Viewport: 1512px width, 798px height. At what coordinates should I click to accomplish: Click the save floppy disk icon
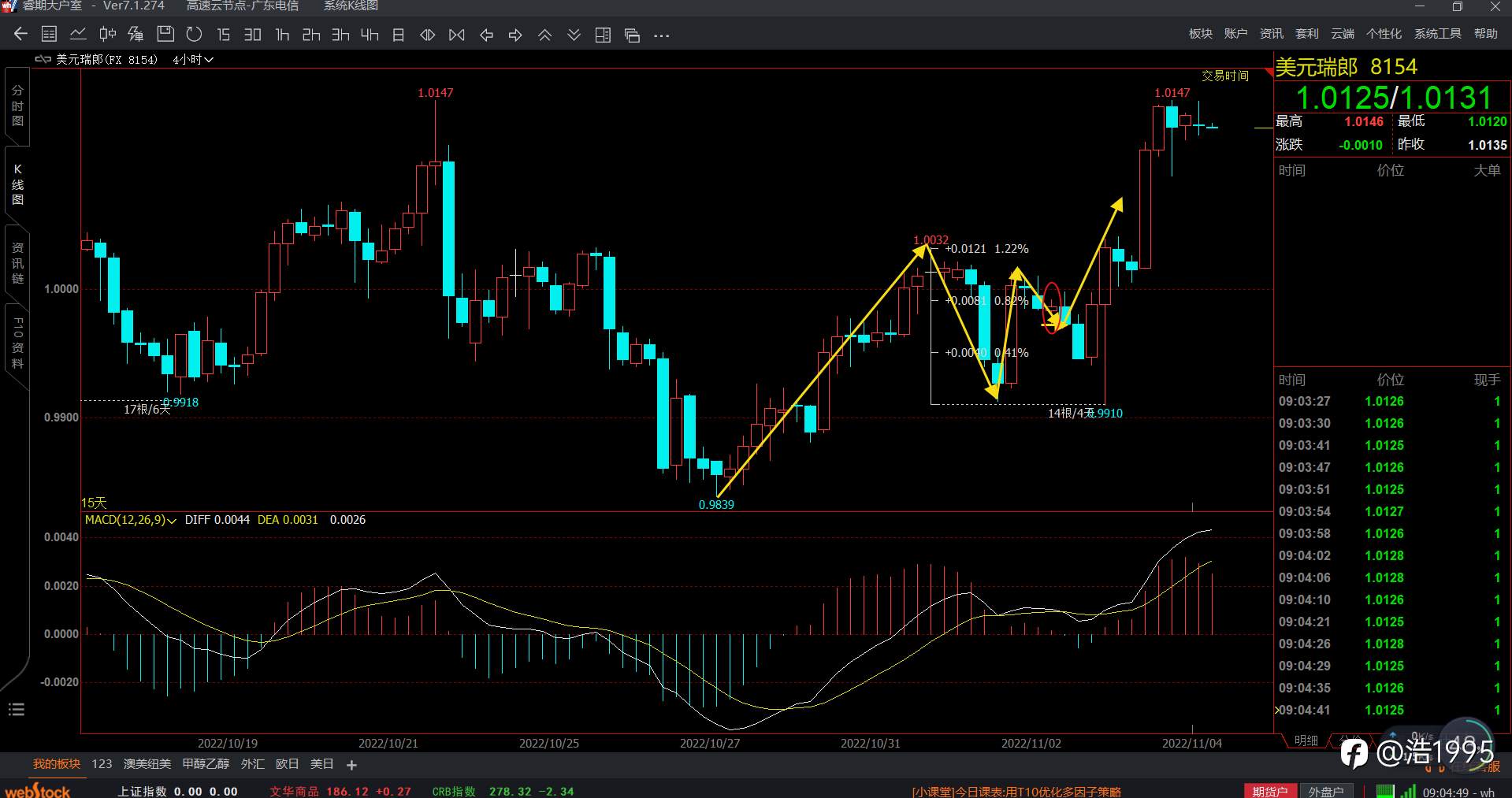tap(165, 34)
